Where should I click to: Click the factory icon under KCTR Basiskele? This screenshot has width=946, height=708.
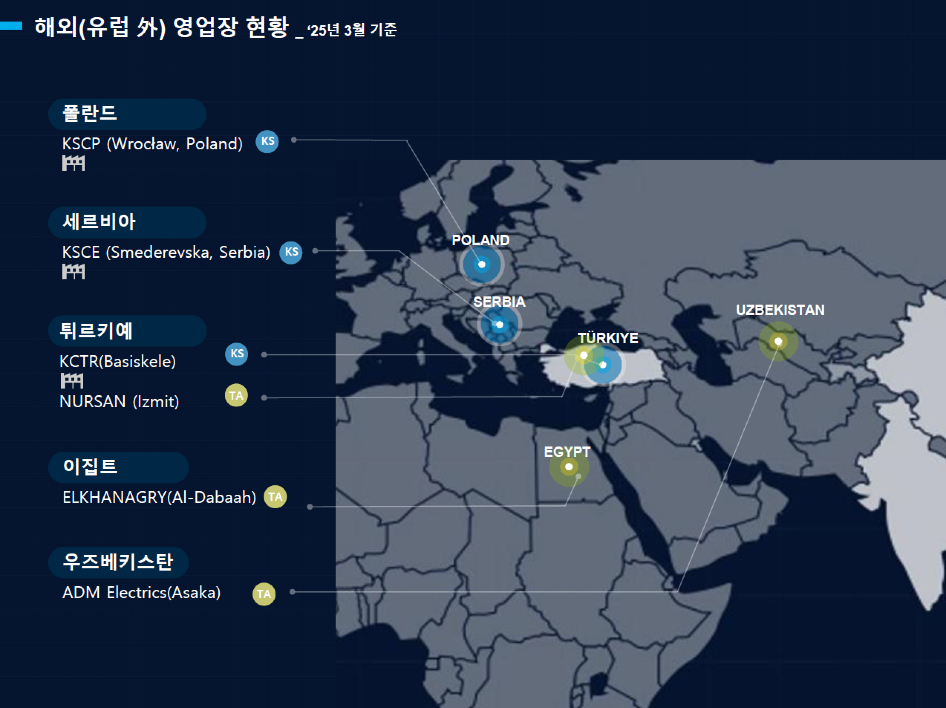(x=72, y=381)
